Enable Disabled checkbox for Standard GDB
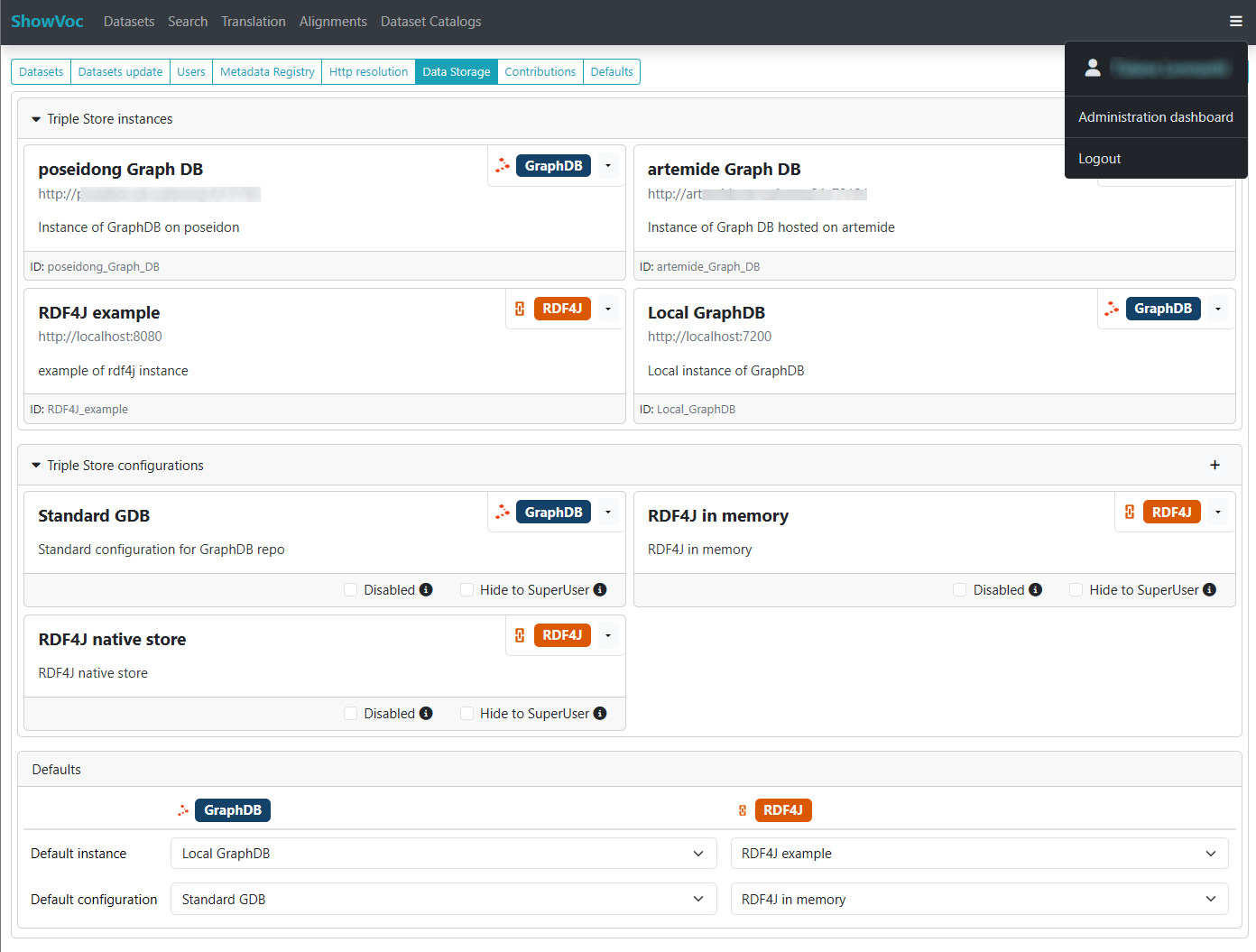This screenshot has width=1256, height=952. point(351,590)
